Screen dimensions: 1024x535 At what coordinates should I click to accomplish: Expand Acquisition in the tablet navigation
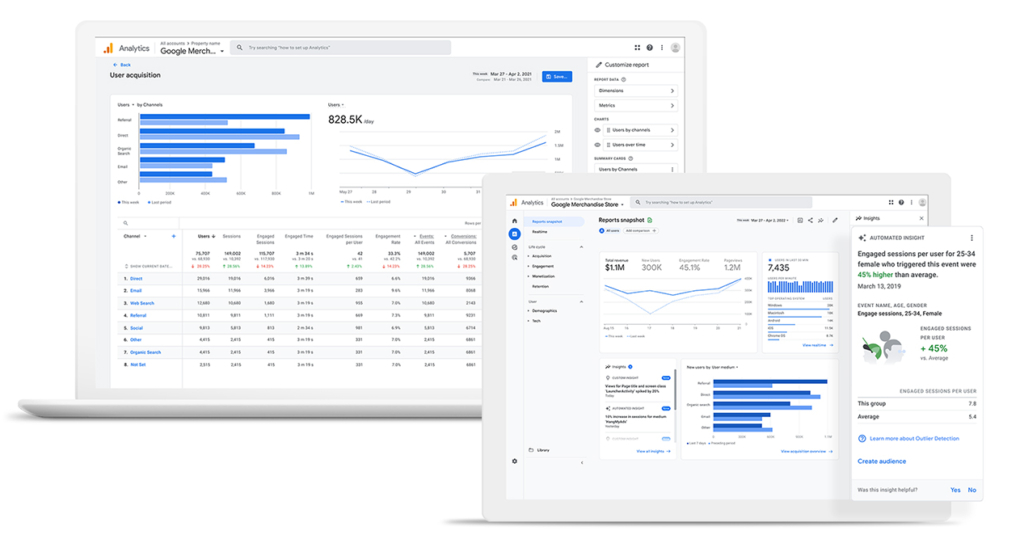pyautogui.click(x=541, y=256)
